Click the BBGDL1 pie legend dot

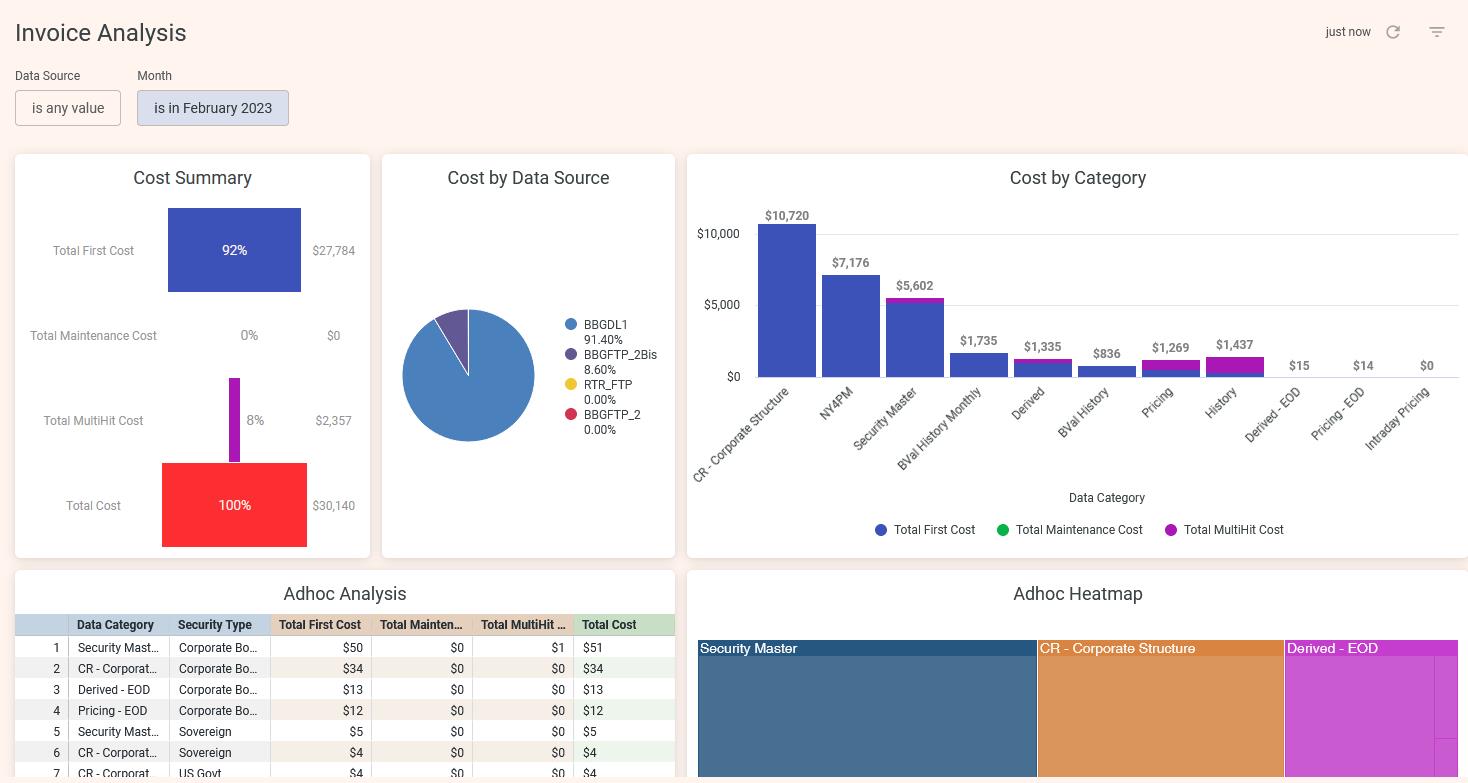[x=571, y=325]
